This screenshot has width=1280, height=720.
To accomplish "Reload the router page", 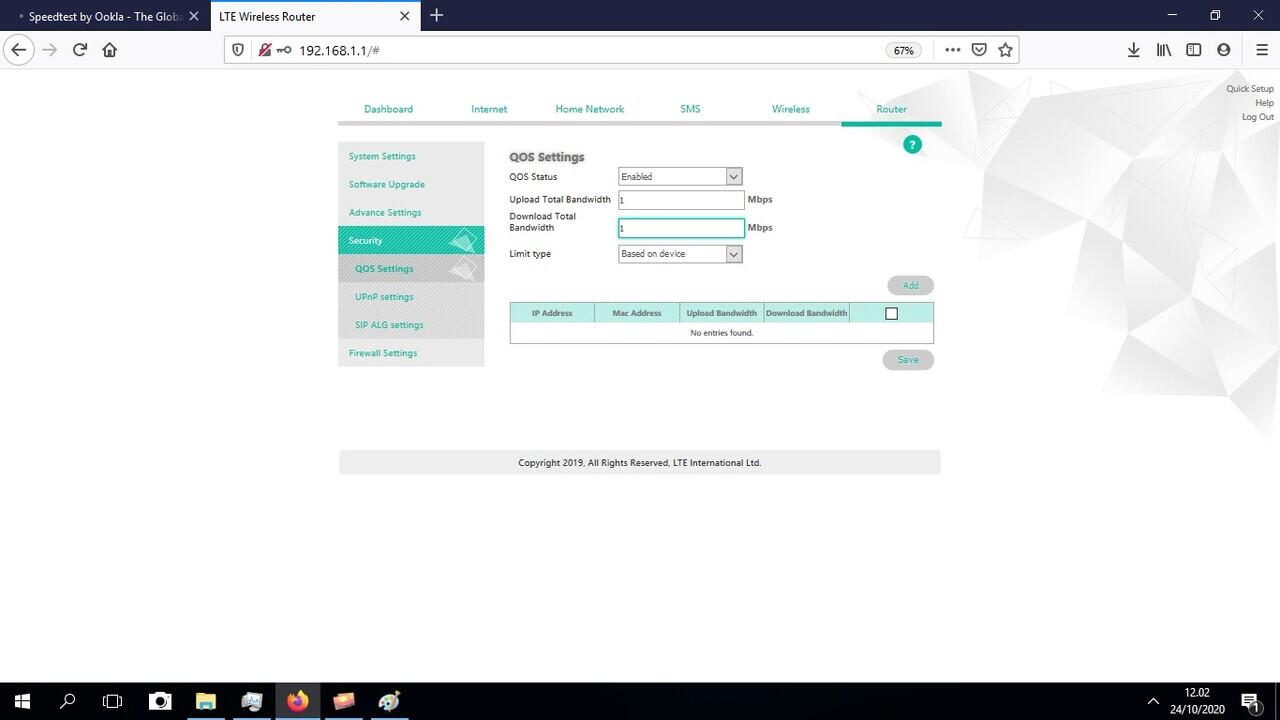I will (x=80, y=50).
